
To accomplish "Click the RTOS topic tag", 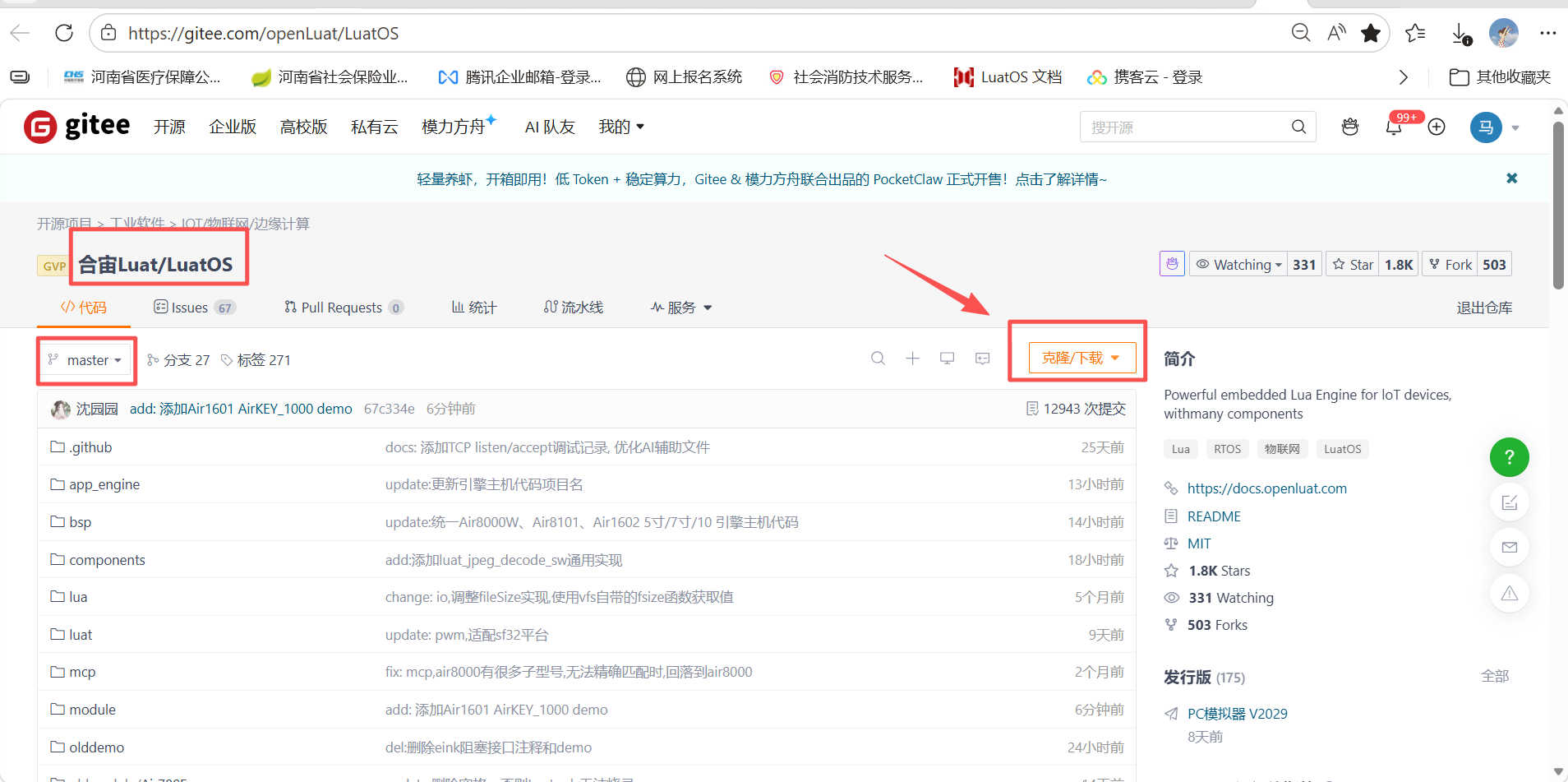I will tap(1227, 449).
